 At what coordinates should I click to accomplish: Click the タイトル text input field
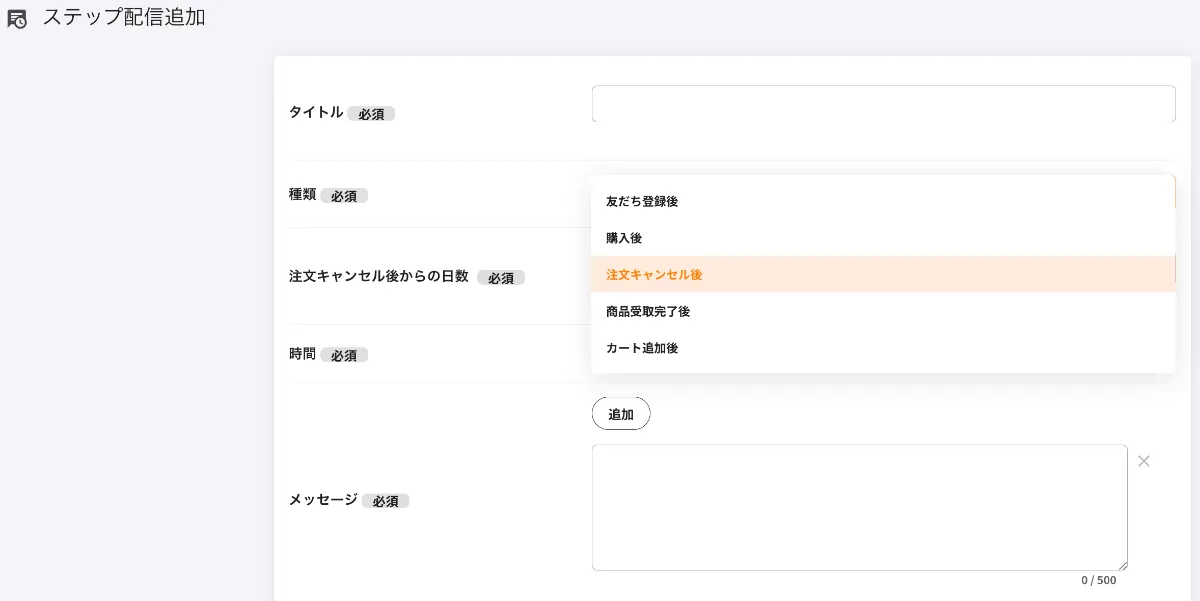(x=883, y=103)
